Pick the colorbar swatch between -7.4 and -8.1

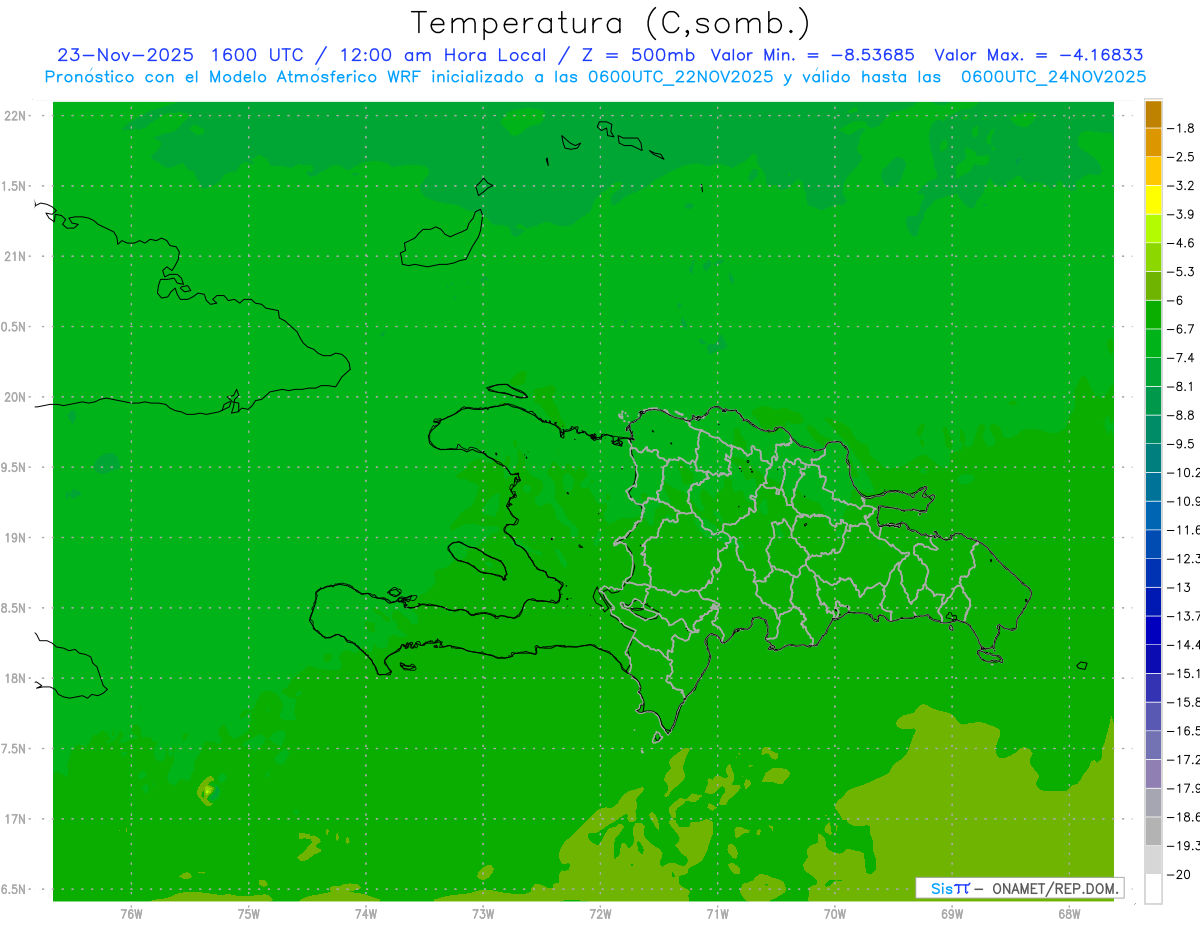[1153, 372]
